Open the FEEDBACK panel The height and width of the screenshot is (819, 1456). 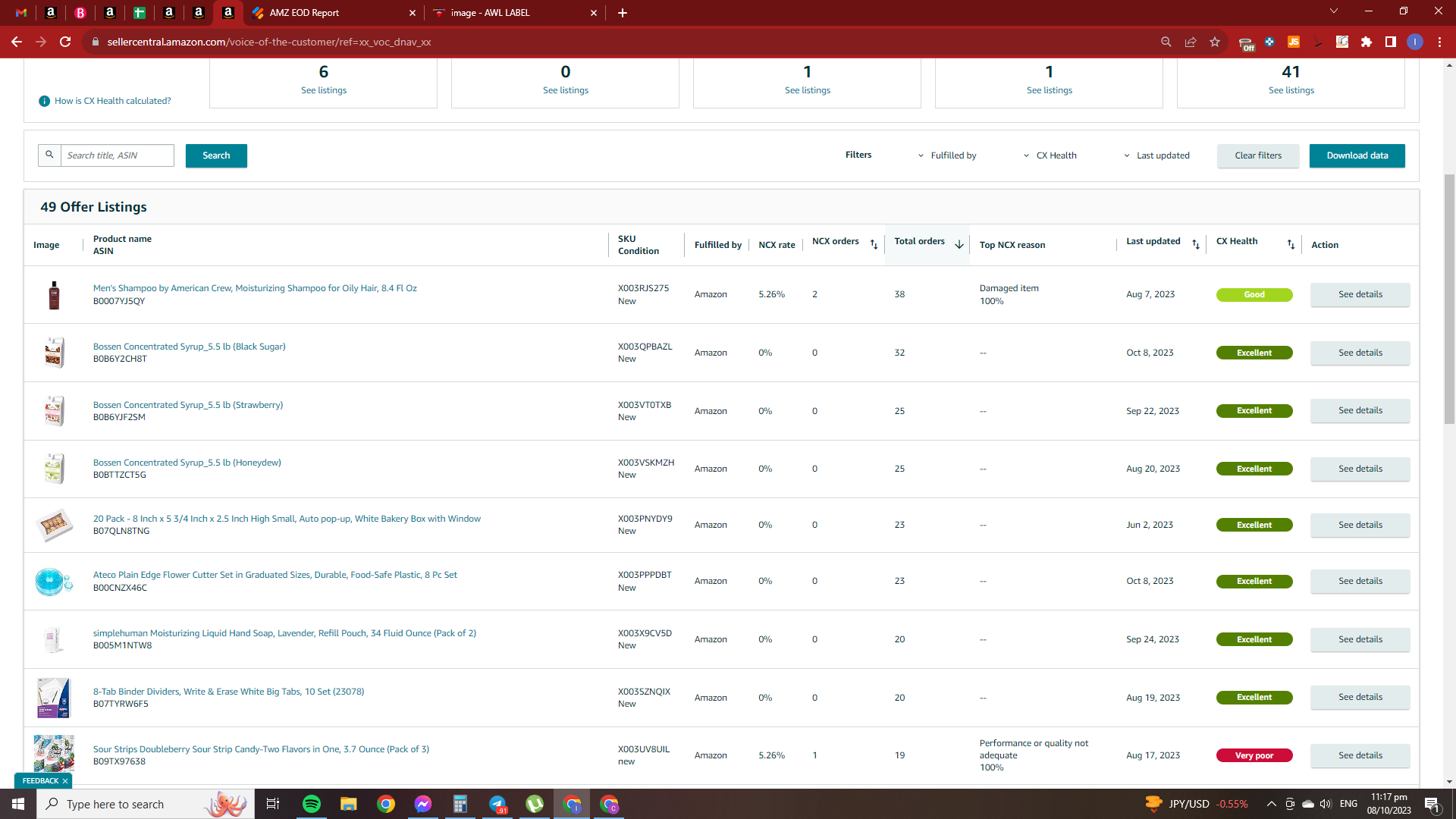pyautogui.click(x=40, y=781)
